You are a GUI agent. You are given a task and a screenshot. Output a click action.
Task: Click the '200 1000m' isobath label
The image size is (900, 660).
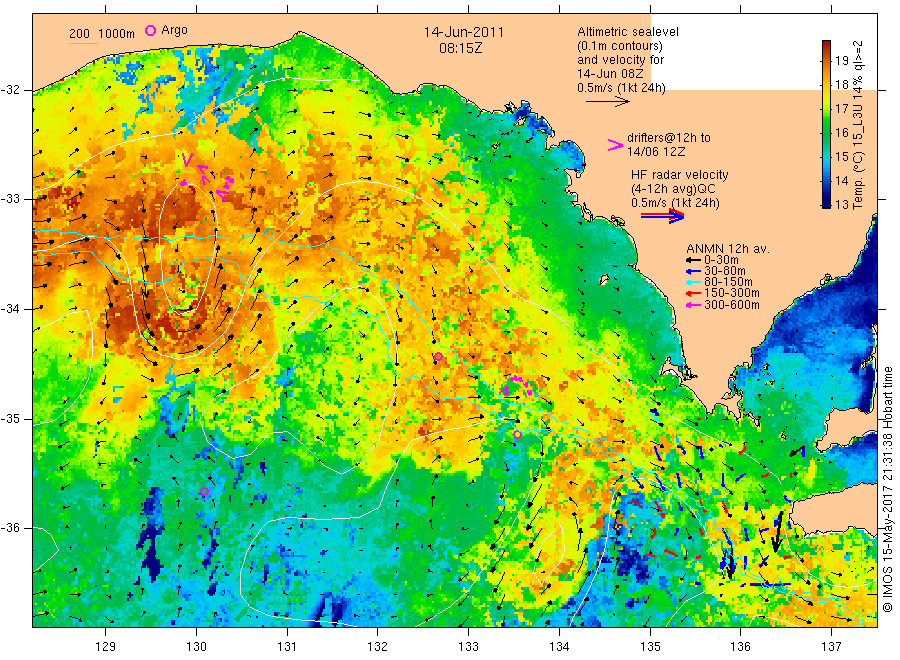(x=102, y=33)
